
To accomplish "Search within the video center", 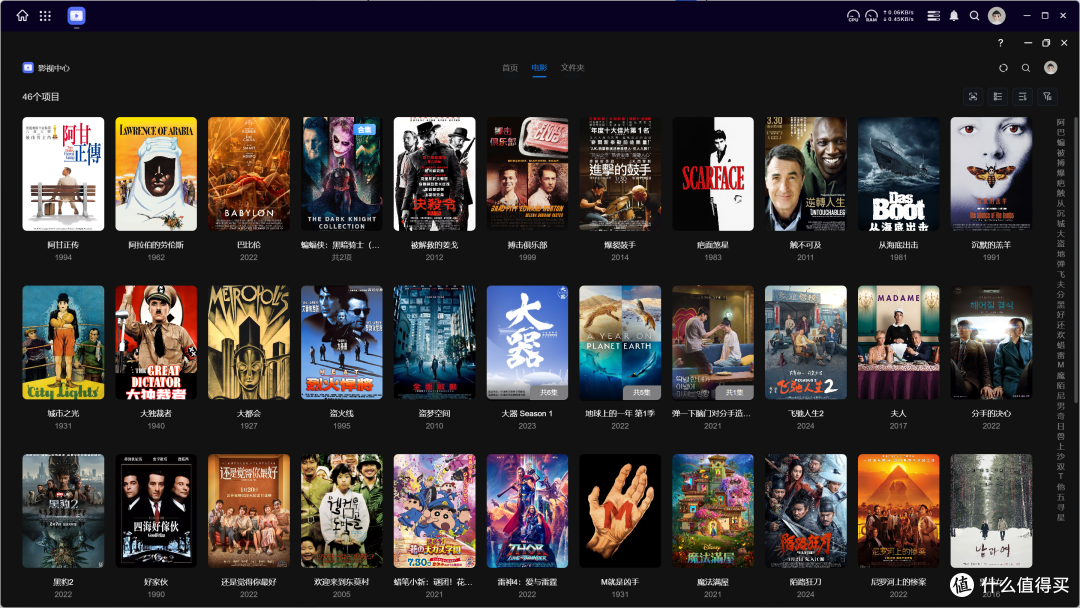I will coord(1026,67).
